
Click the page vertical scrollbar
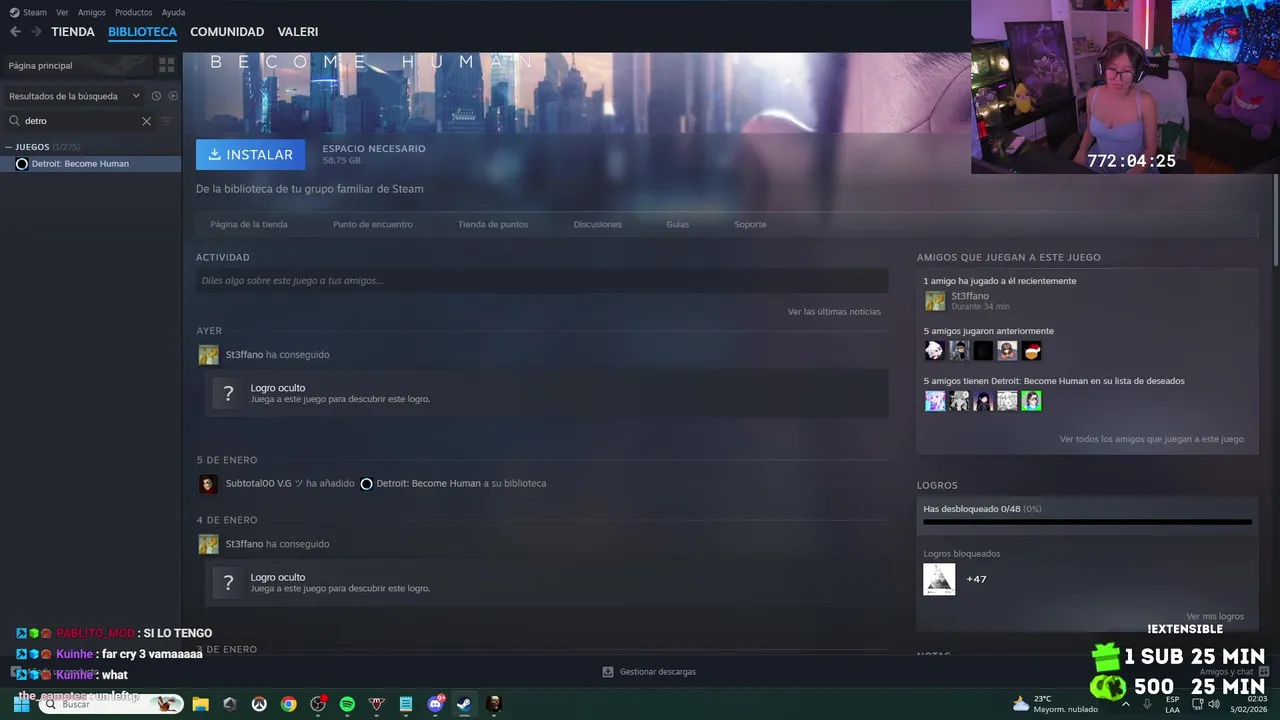(1275, 220)
